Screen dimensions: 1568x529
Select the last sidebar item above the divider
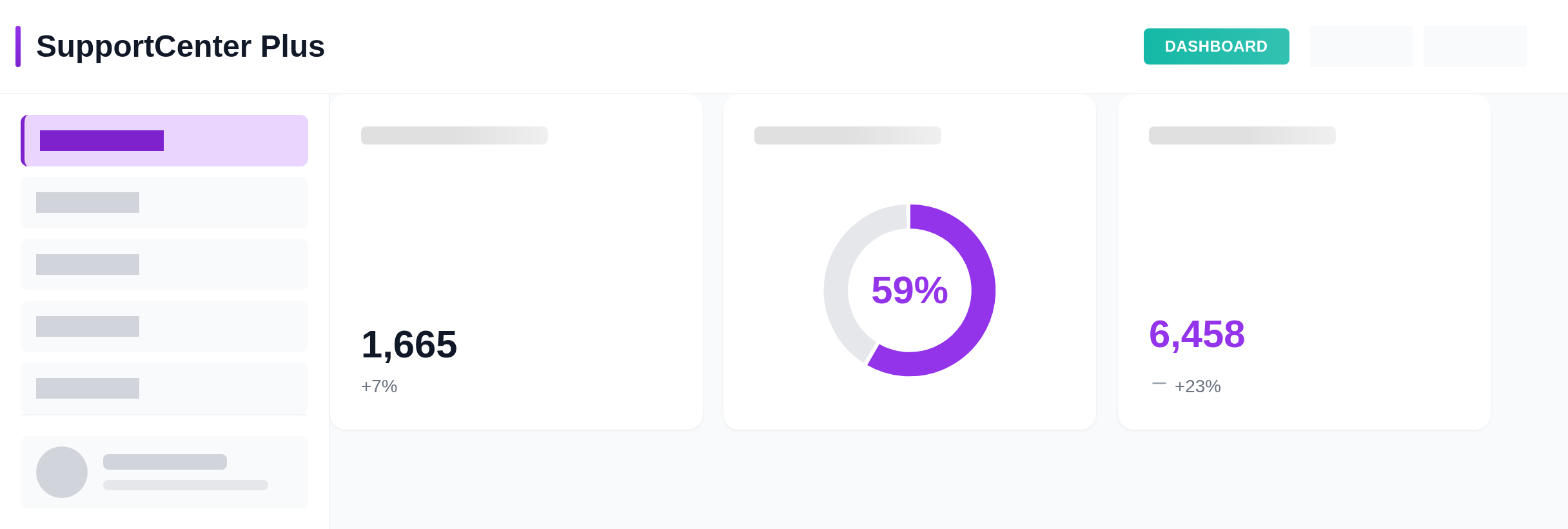coord(164,388)
